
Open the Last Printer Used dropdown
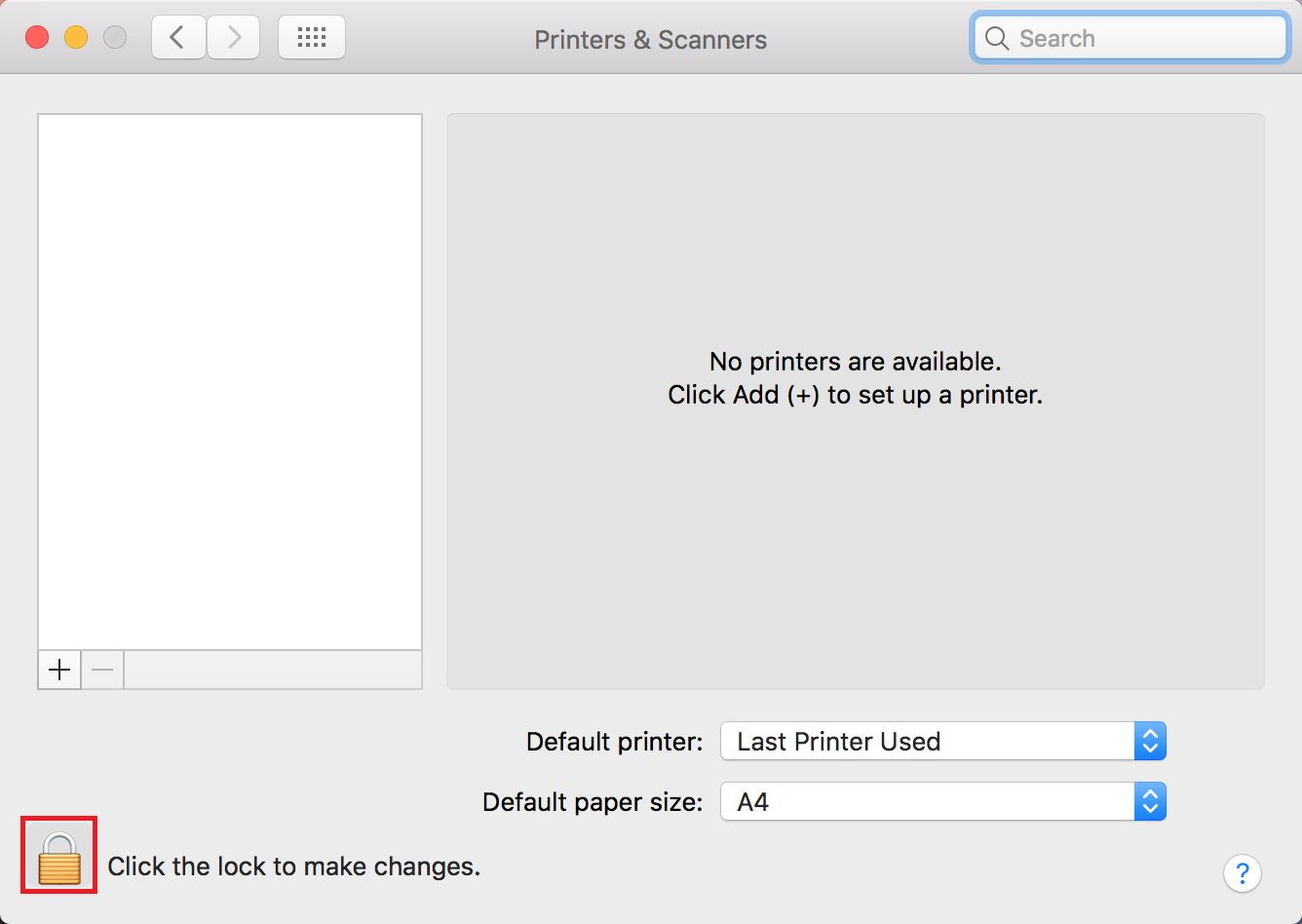pos(942,742)
